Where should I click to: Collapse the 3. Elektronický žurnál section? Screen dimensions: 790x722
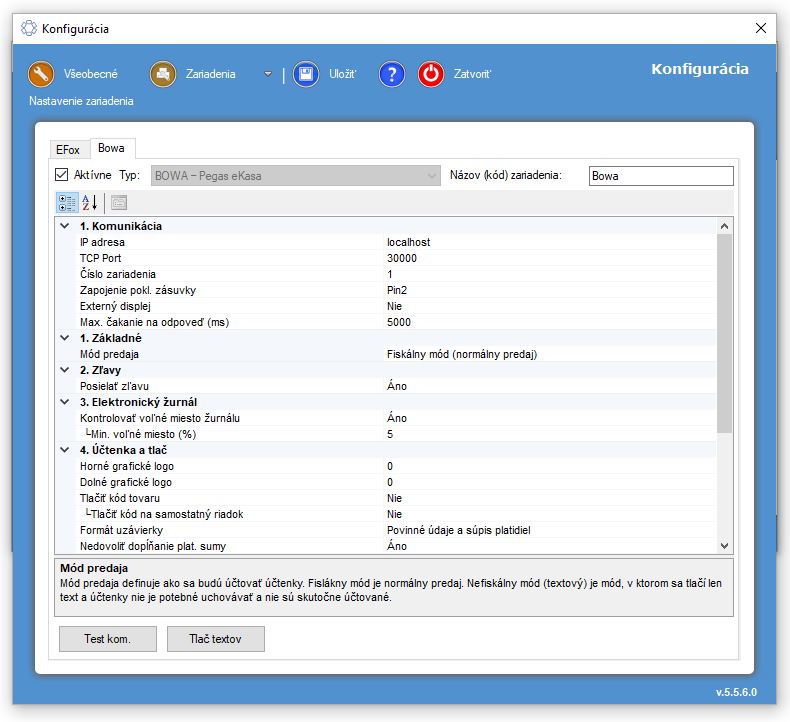[x=65, y=402]
